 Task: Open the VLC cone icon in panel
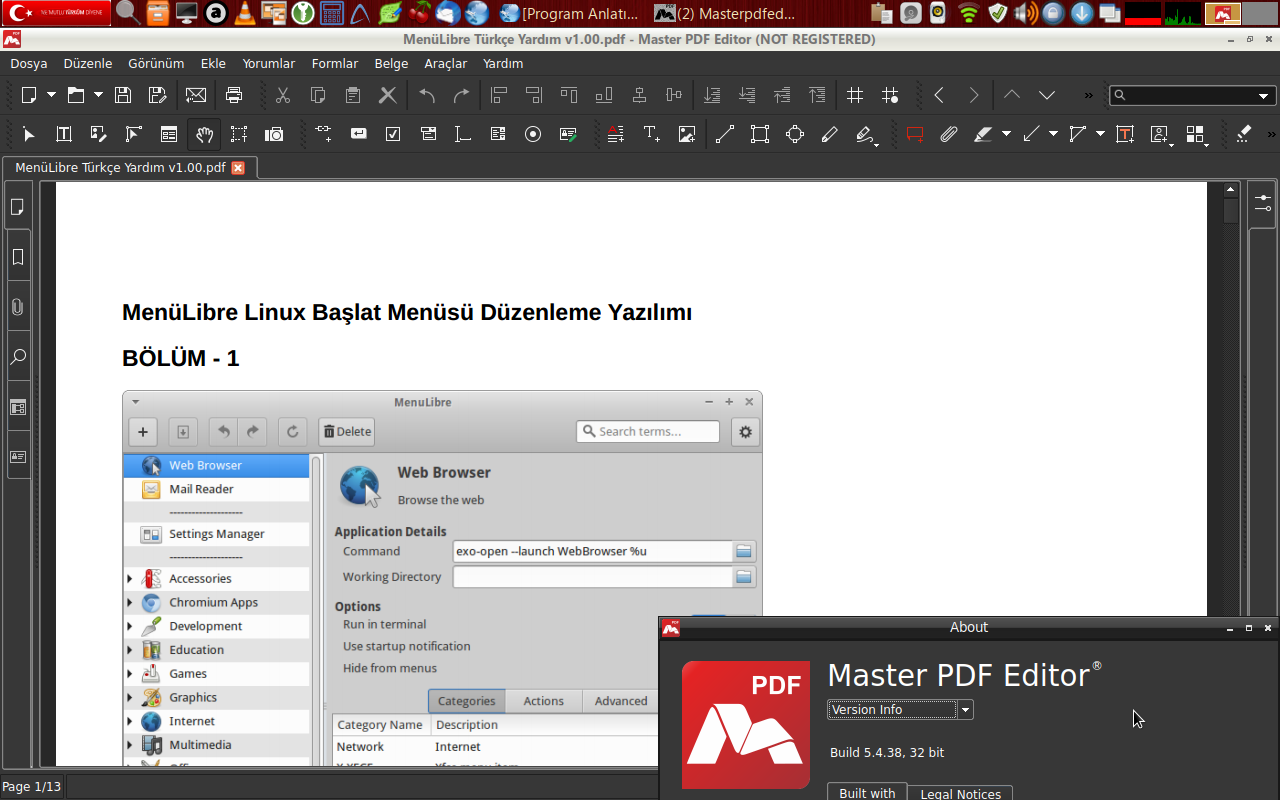pyautogui.click(x=244, y=13)
